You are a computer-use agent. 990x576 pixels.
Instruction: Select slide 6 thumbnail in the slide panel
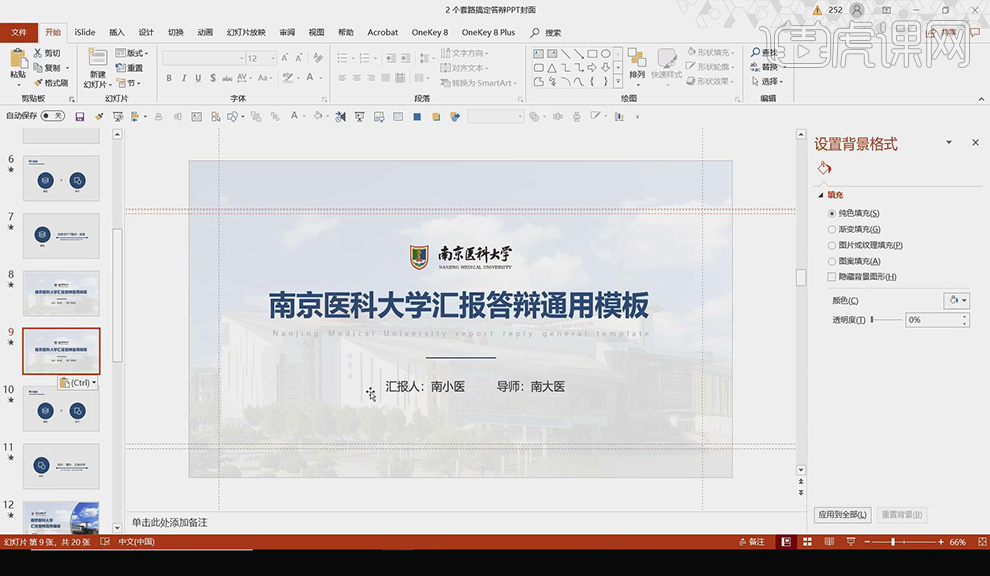coord(61,180)
